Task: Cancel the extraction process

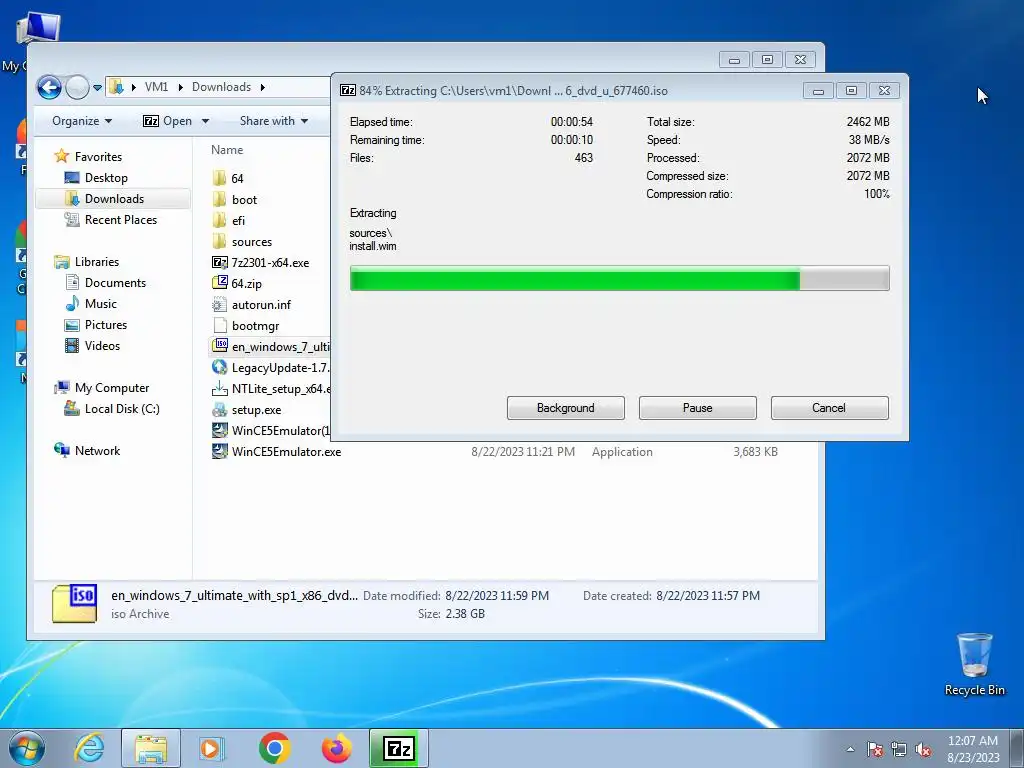Action: coord(829,408)
